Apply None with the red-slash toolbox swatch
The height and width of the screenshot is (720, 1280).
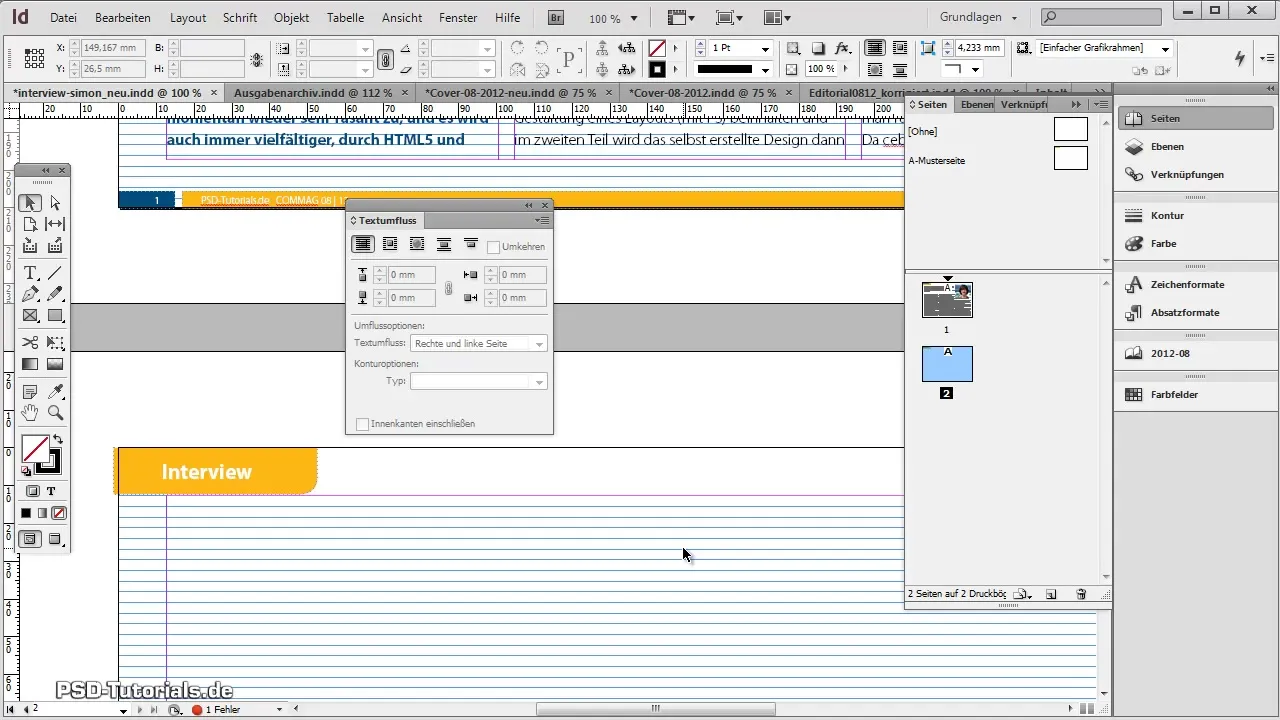(x=59, y=513)
